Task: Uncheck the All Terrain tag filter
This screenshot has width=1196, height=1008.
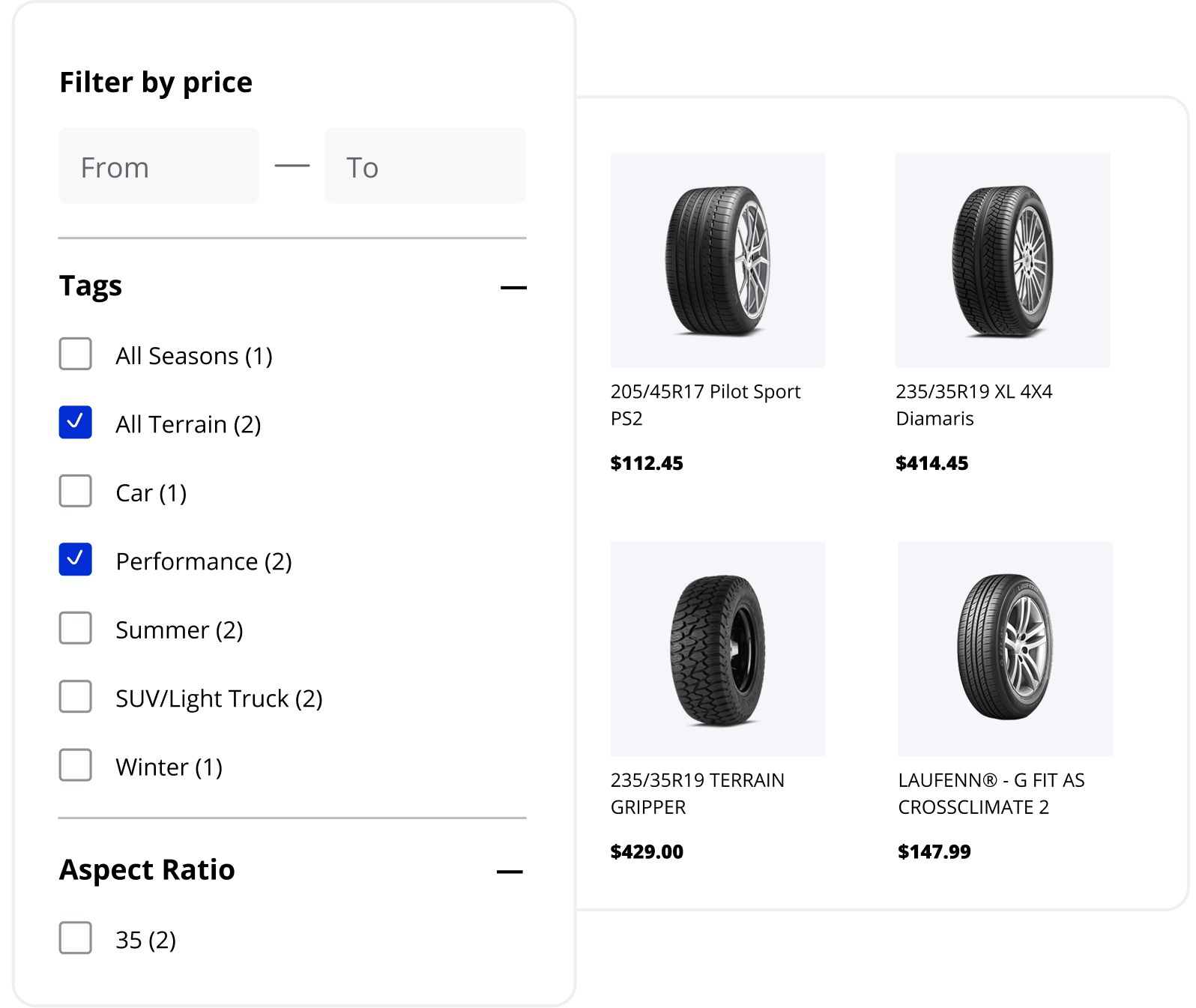Action: 76,423
